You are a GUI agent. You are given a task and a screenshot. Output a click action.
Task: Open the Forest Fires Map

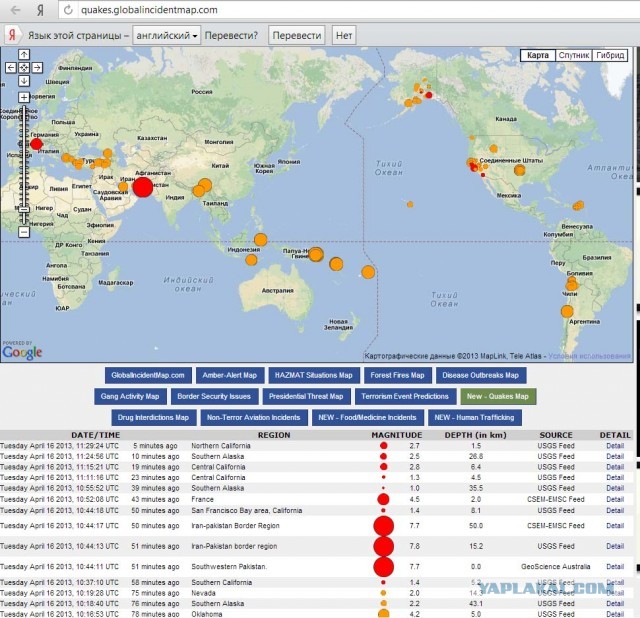point(398,375)
